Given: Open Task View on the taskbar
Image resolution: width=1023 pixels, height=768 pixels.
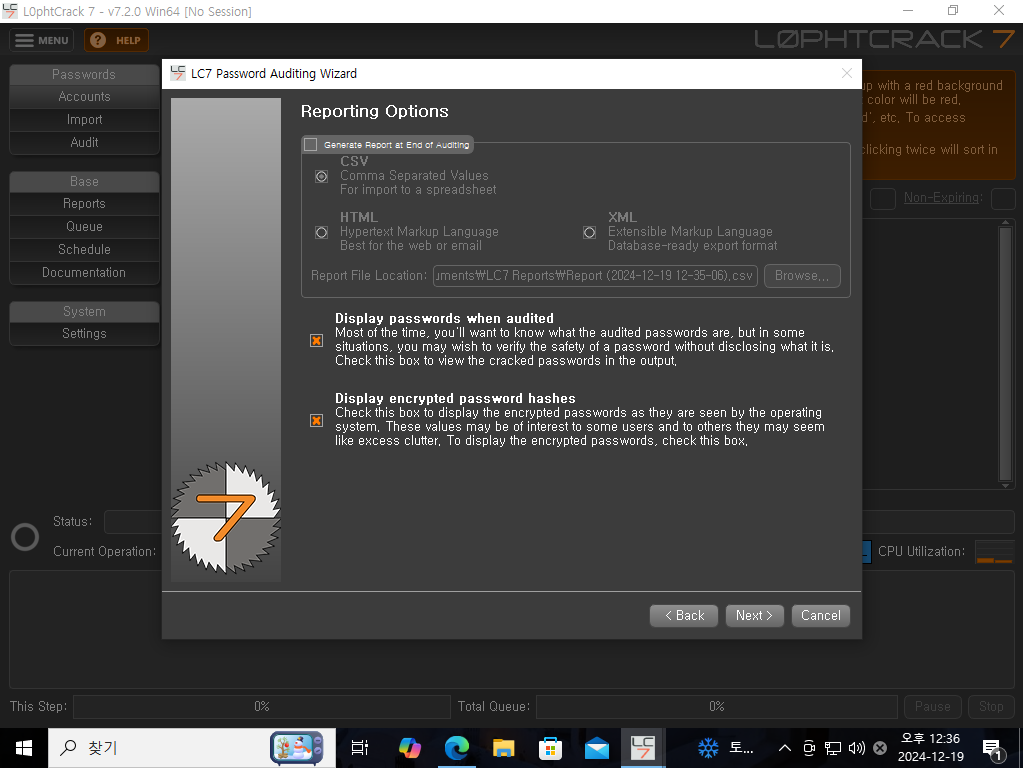Looking at the screenshot, I should coord(359,748).
